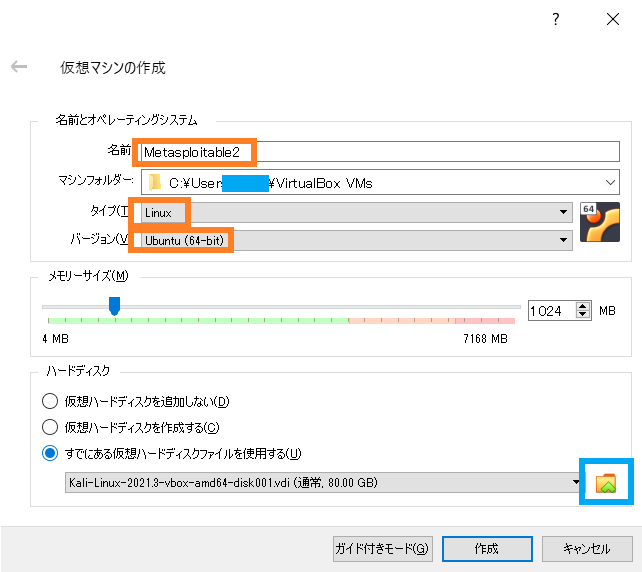642x572 pixels.
Task: Open the help question mark
Action: click(556, 19)
